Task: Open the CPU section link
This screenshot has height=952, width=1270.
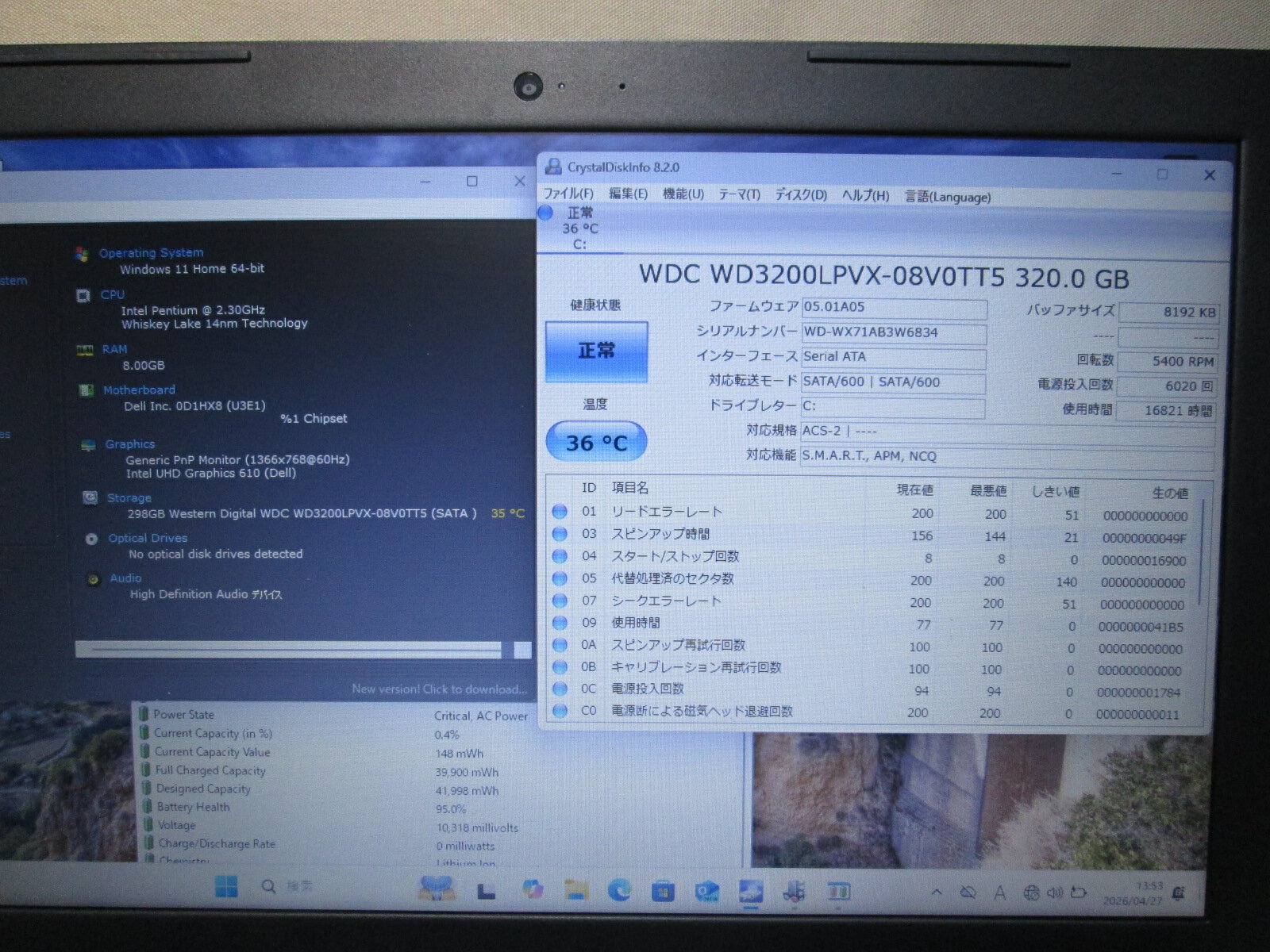Action: pyautogui.click(x=113, y=294)
